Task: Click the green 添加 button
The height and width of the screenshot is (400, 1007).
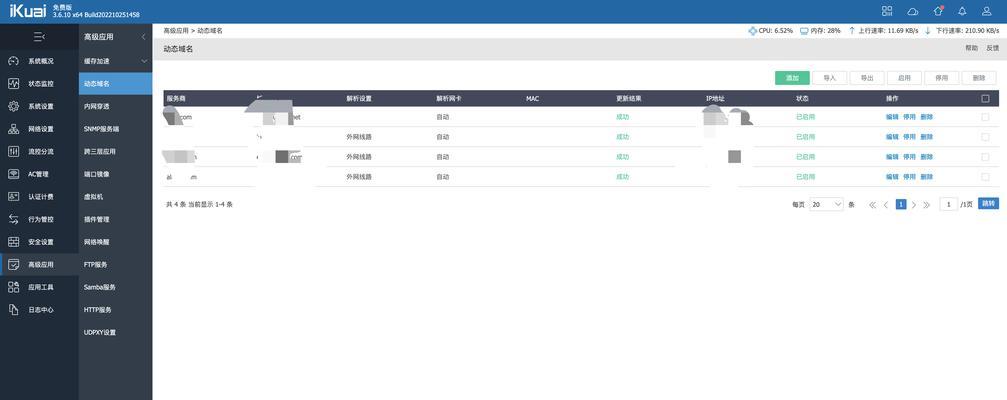Action: tap(792, 78)
